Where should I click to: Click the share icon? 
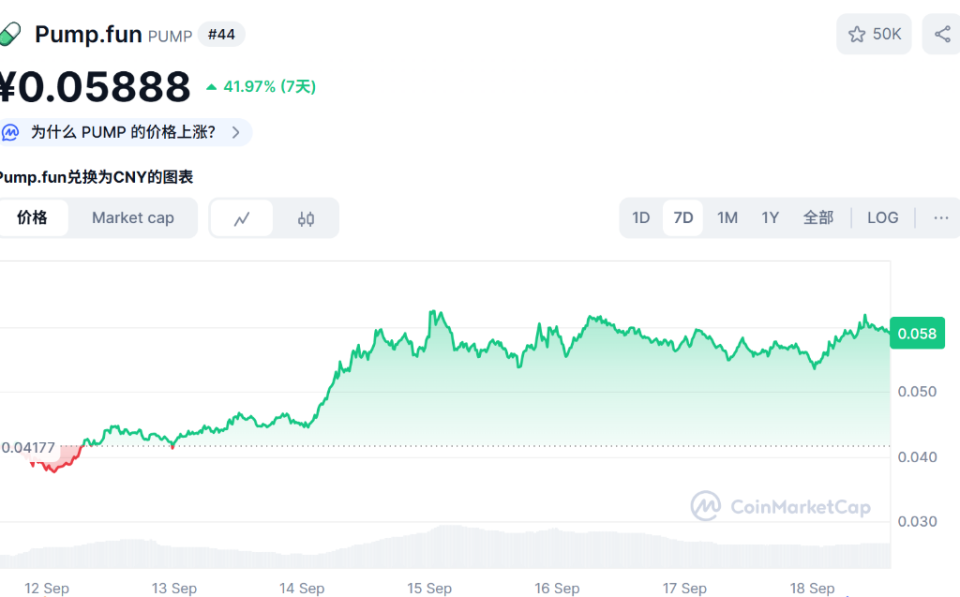[942, 34]
